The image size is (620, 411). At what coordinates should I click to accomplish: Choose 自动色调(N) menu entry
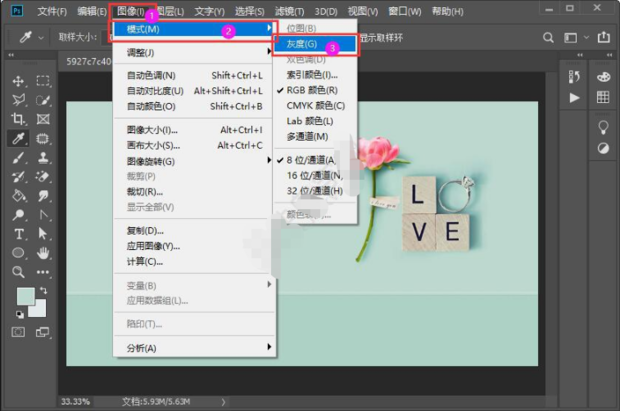(x=194, y=75)
